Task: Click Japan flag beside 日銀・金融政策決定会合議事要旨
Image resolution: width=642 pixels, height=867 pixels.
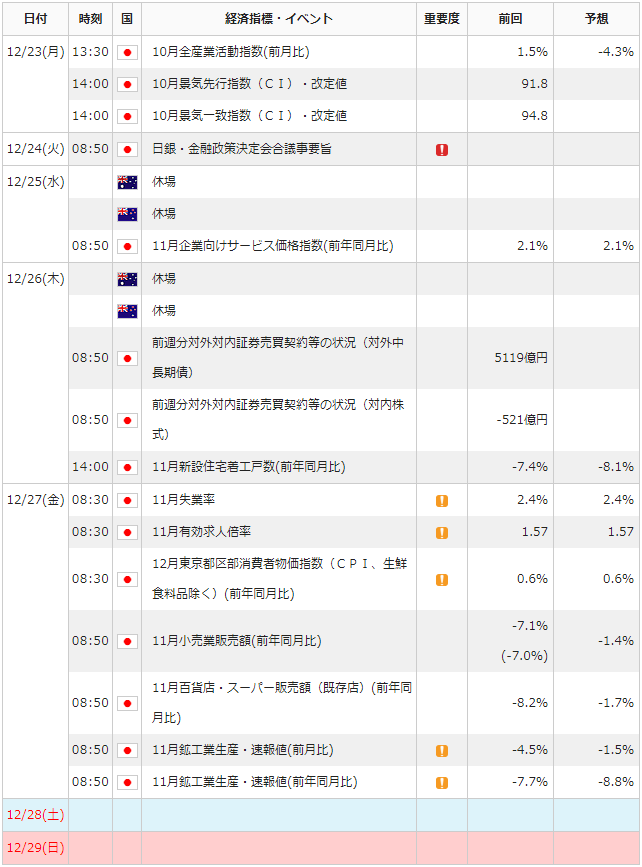Action: [127, 149]
